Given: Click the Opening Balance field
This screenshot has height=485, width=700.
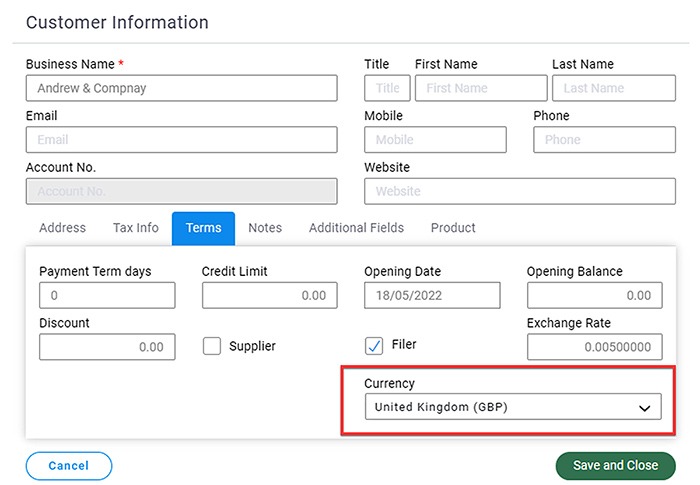Looking at the screenshot, I should [x=595, y=295].
